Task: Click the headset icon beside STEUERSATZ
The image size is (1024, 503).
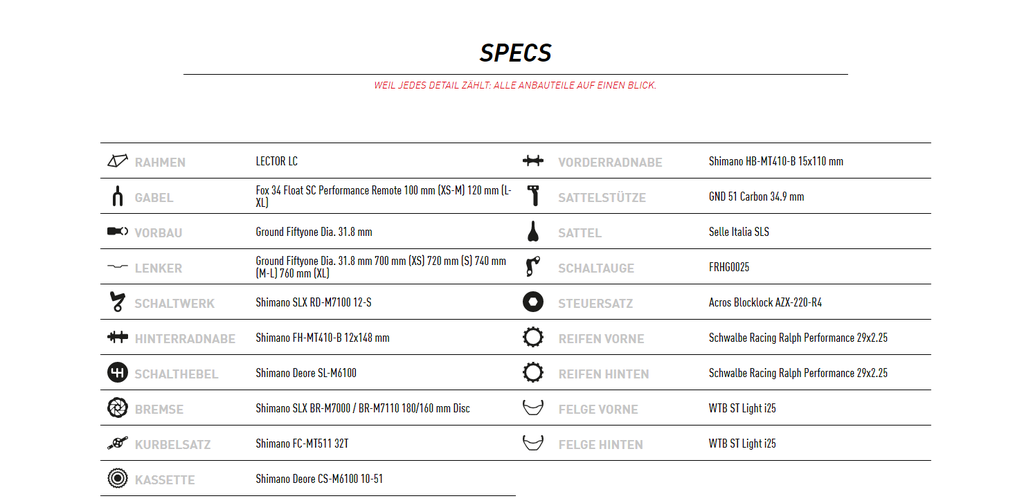Action: [x=533, y=302]
